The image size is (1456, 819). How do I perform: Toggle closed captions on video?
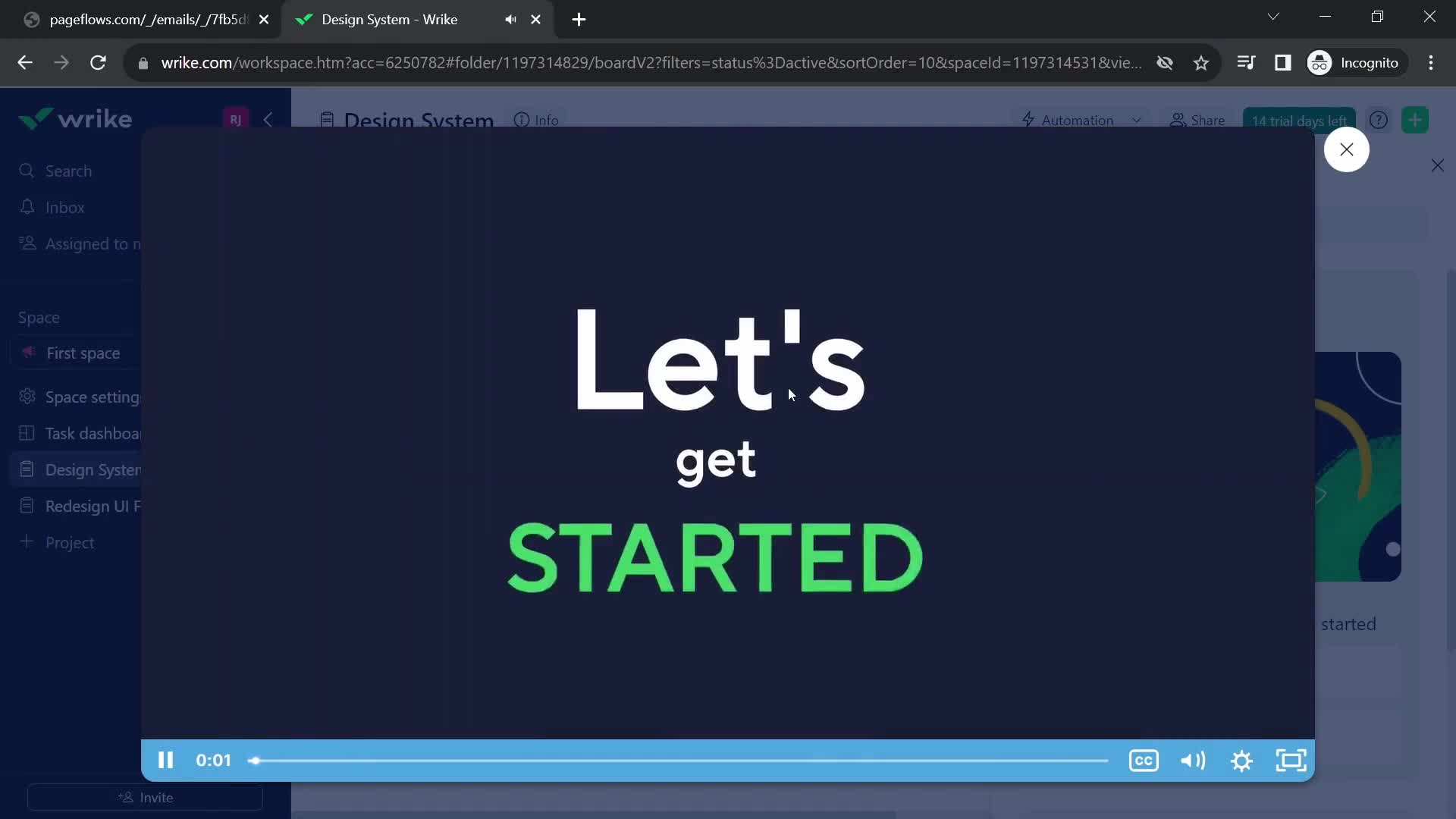1143,760
